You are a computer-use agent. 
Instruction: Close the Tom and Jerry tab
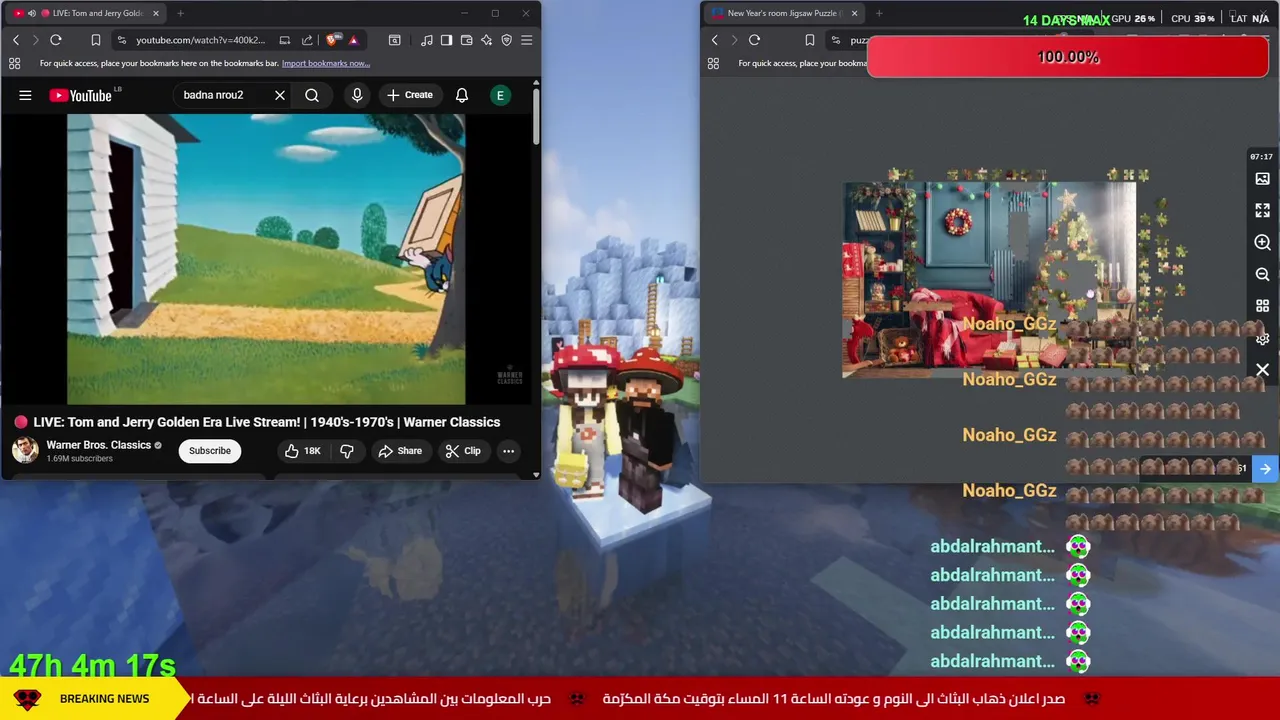[155, 13]
